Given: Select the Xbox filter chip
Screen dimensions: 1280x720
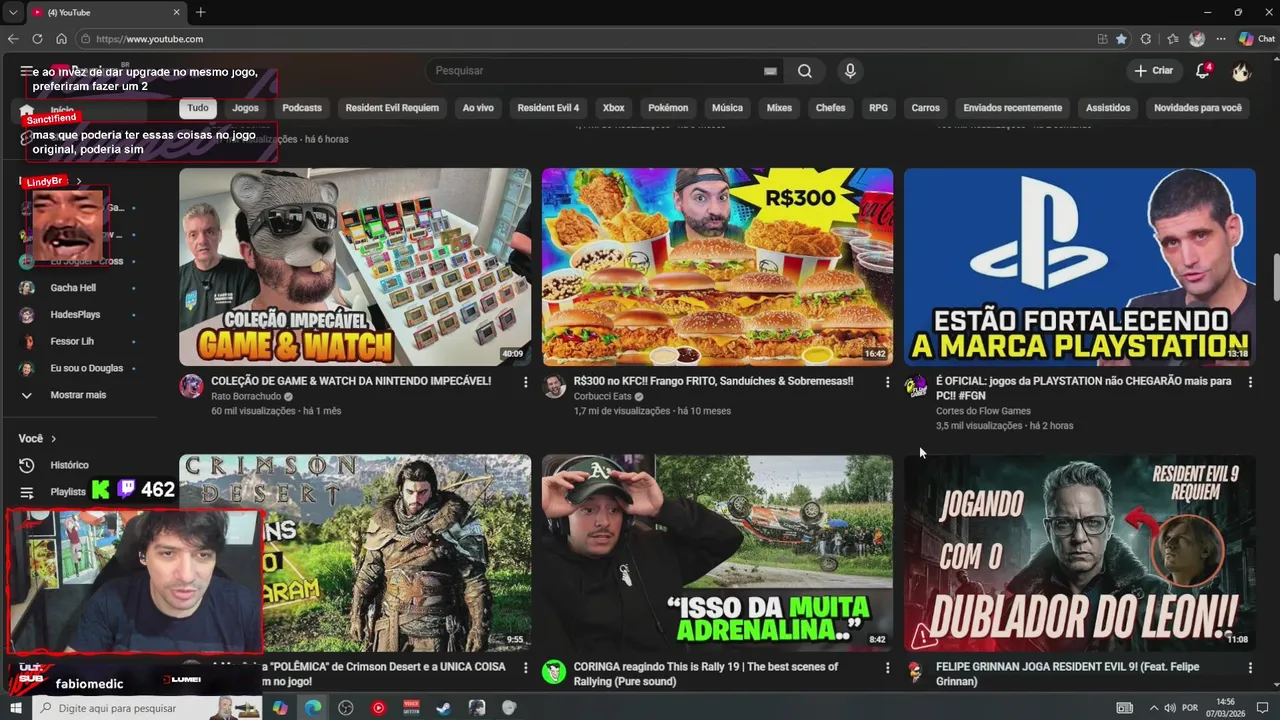Looking at the screenshot, I should click(x=613, y=108).
